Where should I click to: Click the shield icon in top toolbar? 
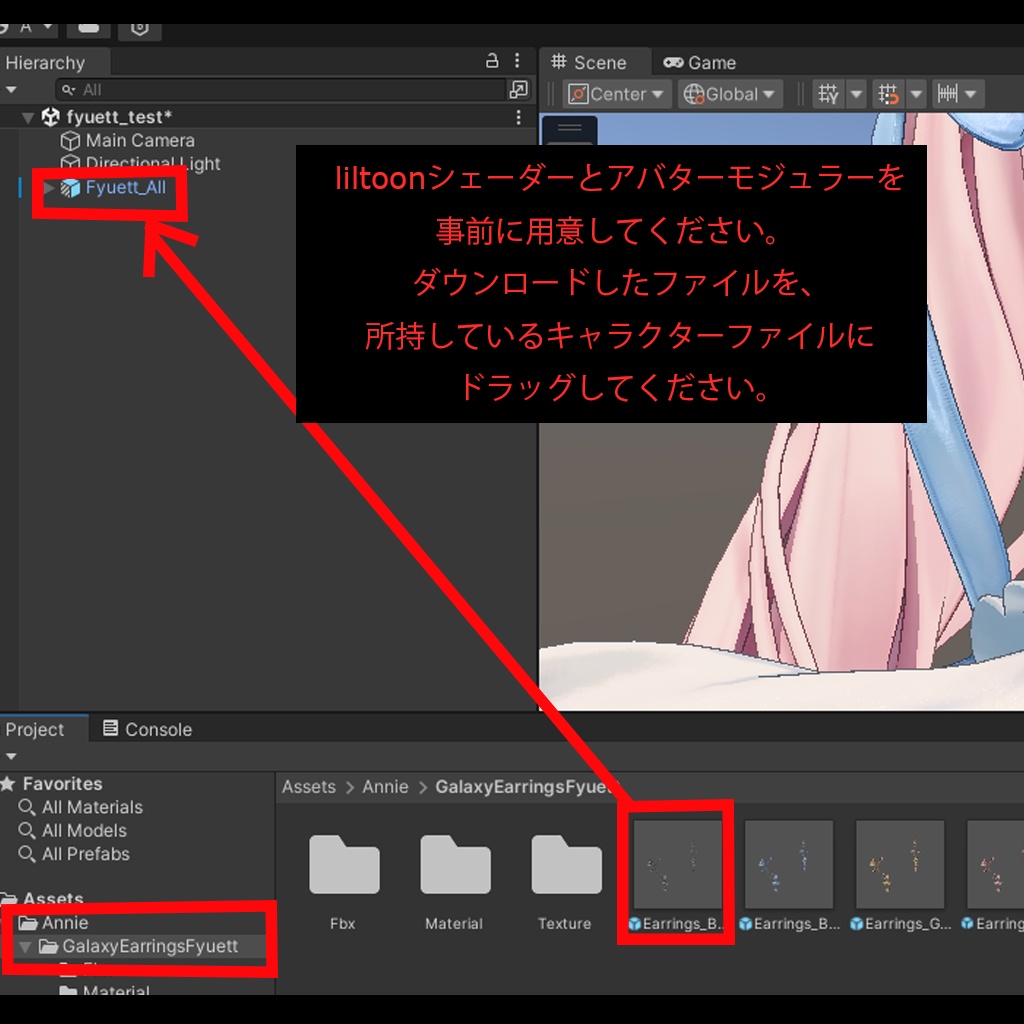tap(139, 29)
